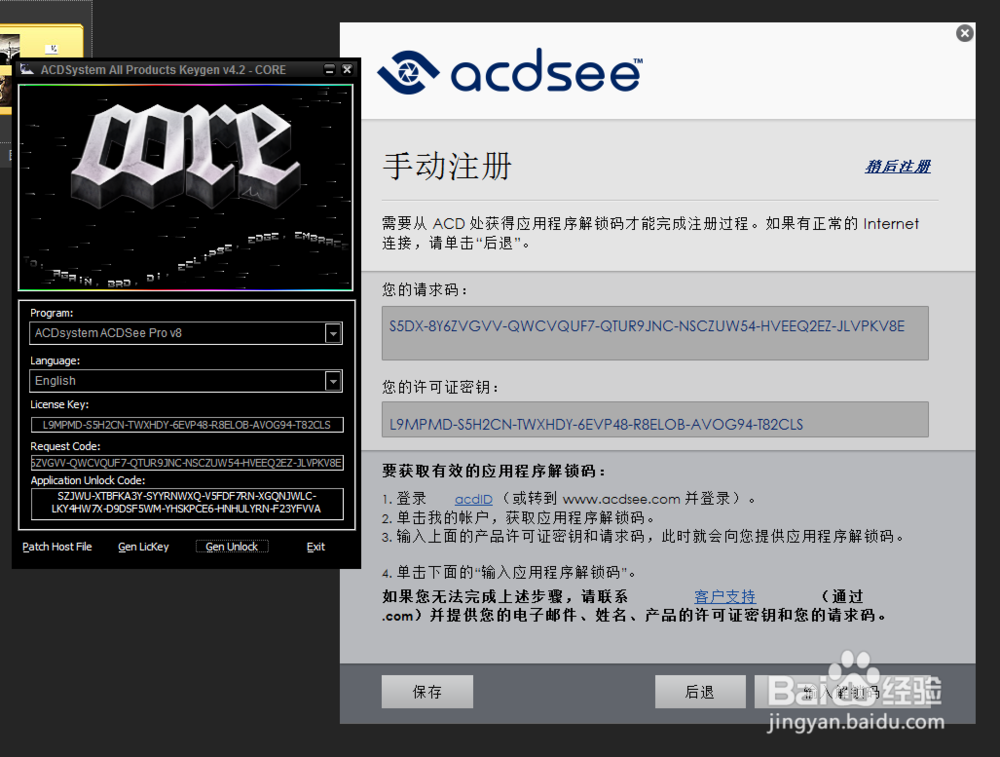The width and height of the screenshot is (1000, 757).
Task: Click the Gen Unlock button in keygen
Action: tap(232, 547)
